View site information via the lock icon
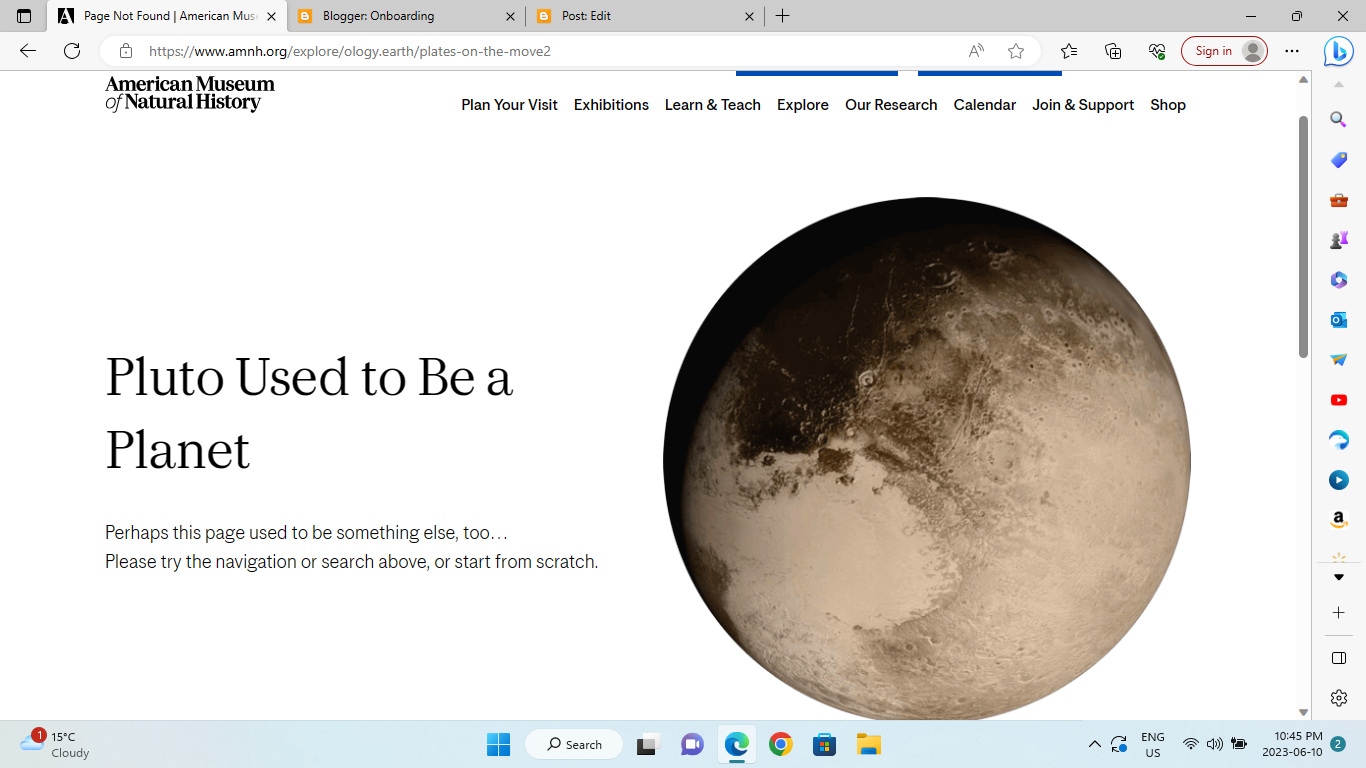The height and width of the screenshot is (768, 1366). point(126,51)
